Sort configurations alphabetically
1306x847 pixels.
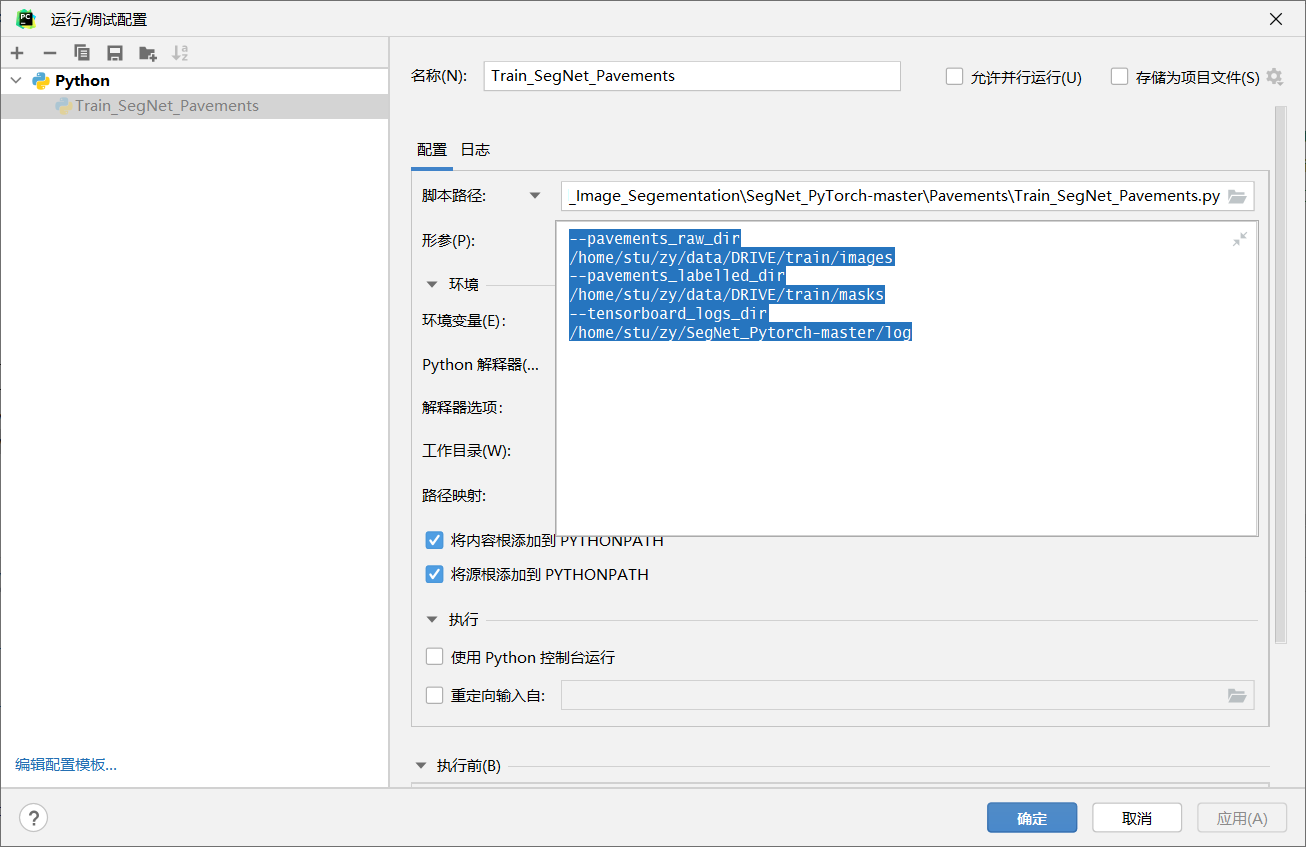pos(180,52)
